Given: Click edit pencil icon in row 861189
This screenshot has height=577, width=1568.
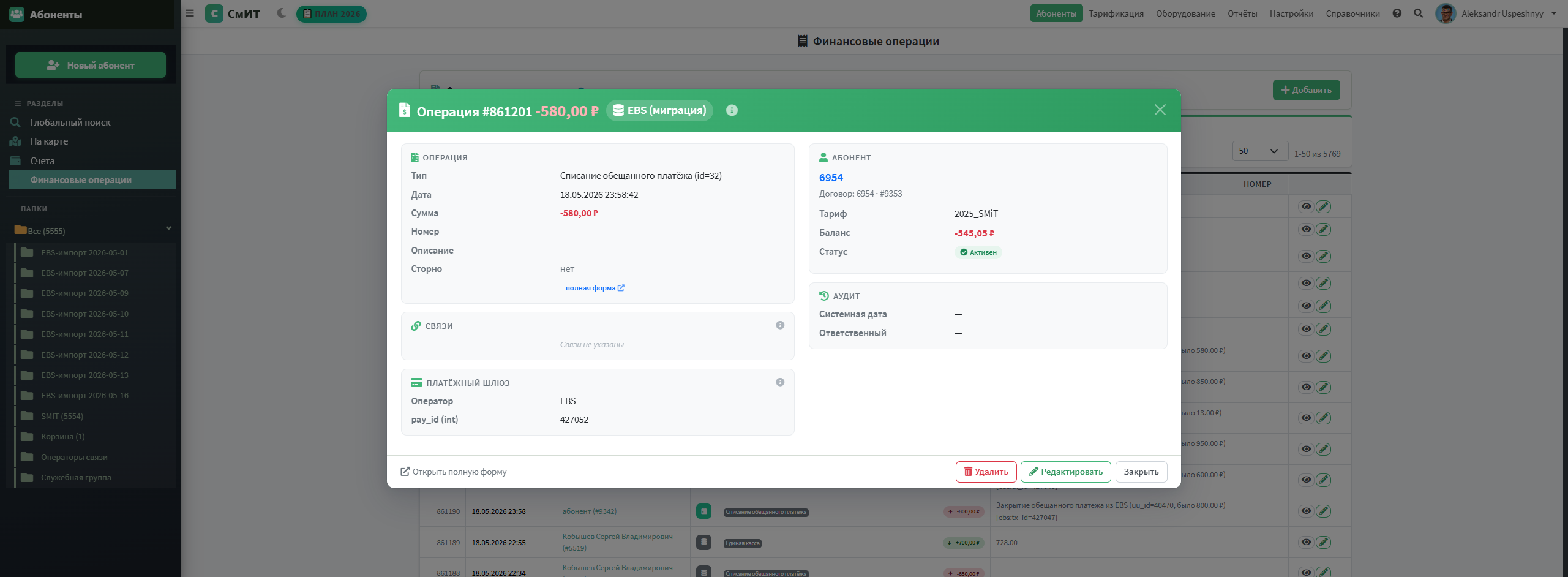Looking at the screenshot, I should [1324, 542].
